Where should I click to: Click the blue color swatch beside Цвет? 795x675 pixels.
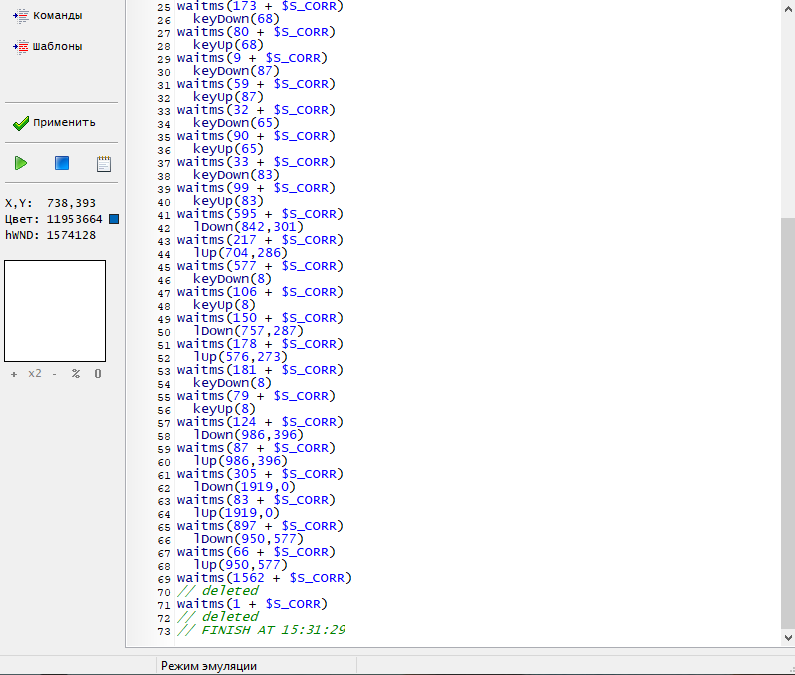(114, 219)
